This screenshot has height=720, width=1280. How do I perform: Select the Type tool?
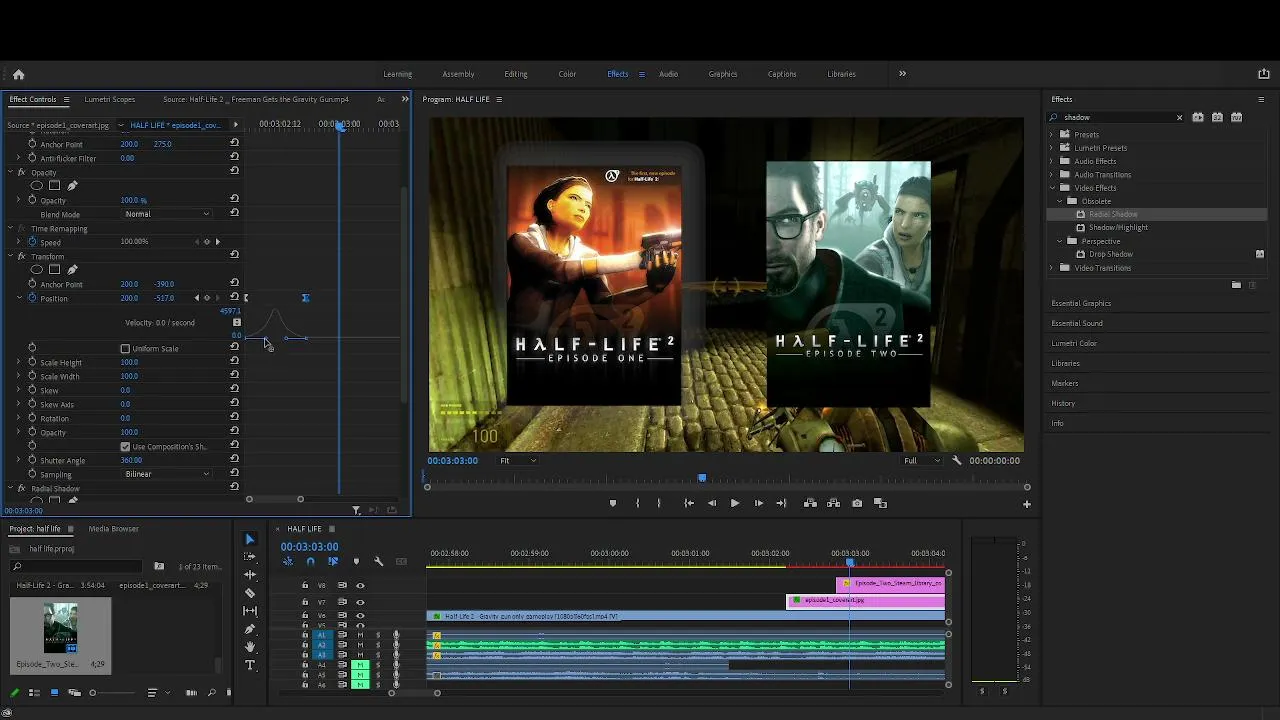[249, 665]
